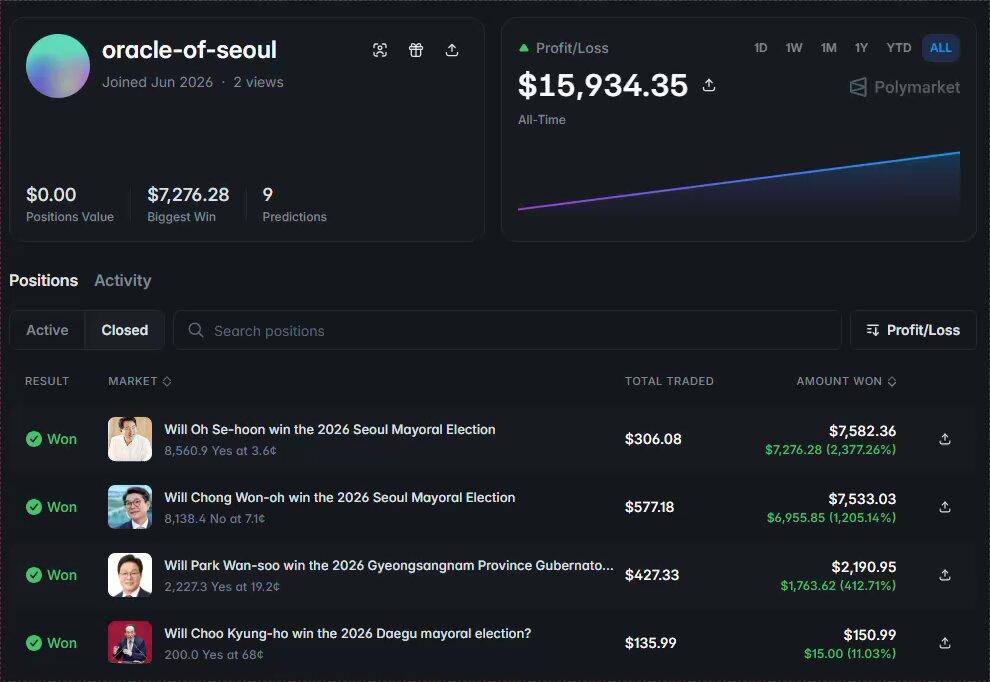This screenshot has height=682, width=990.
Task: Click the '$15.00 (11.03%)' gain text
Action: [850, 654]
